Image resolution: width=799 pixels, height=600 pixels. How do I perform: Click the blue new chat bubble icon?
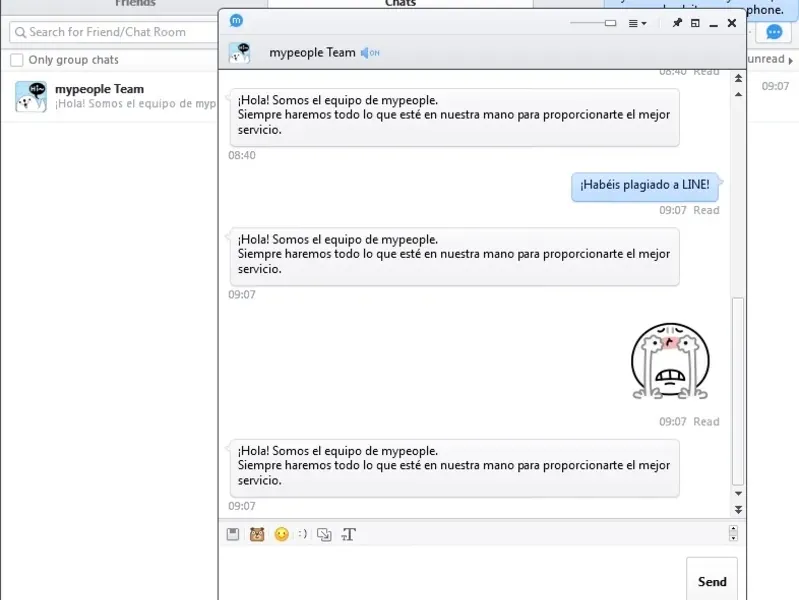(774, 33)
